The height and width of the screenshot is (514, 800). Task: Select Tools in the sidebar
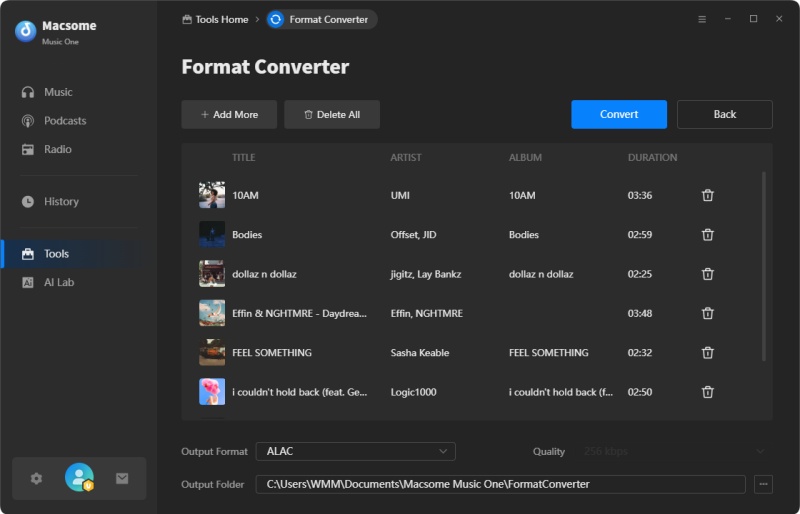pyautogui.click(x=56, y=254)
